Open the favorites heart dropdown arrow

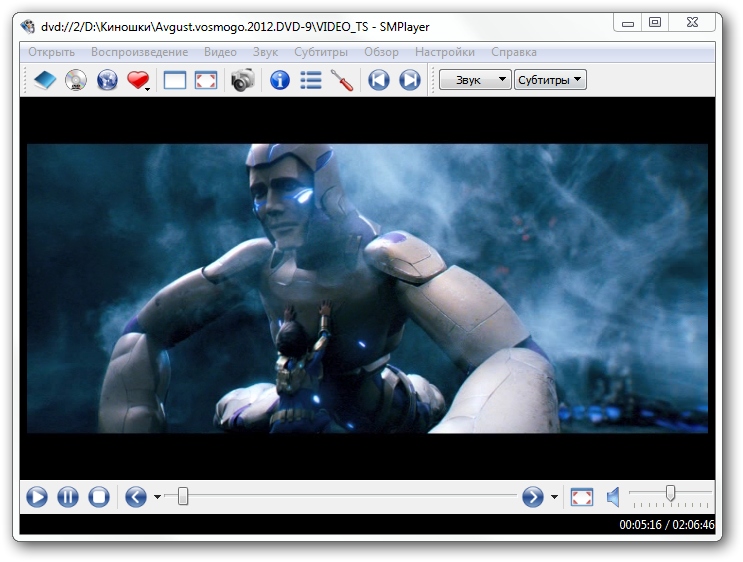[149, 89]
